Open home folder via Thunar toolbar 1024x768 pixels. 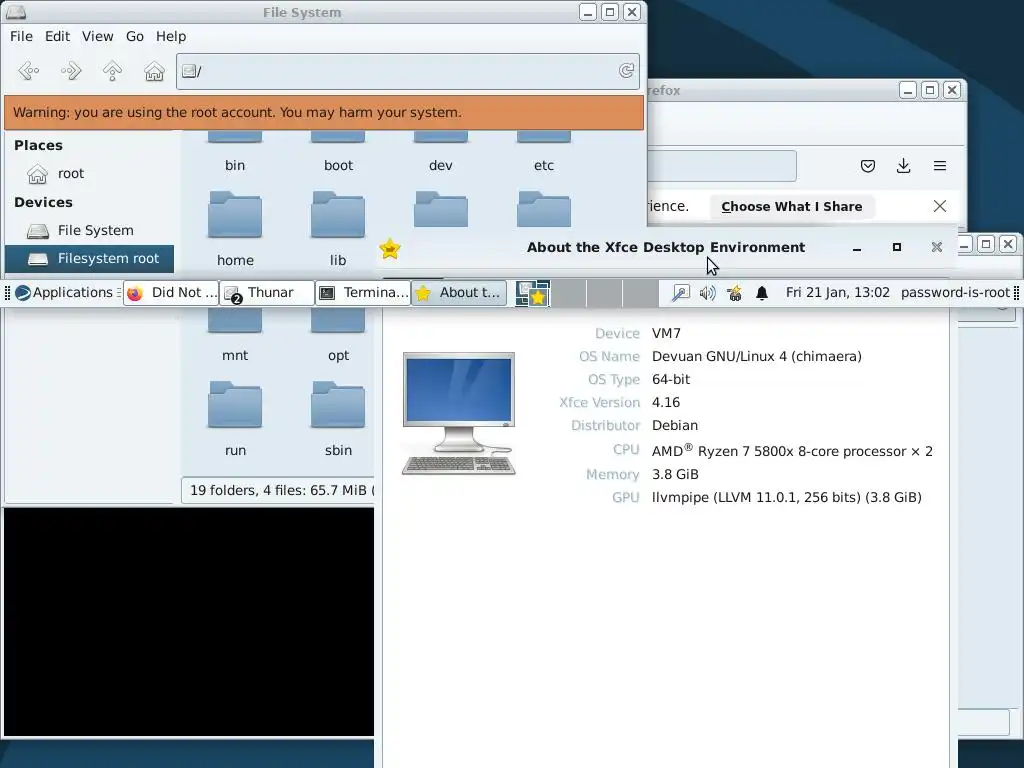coord(154,71)
